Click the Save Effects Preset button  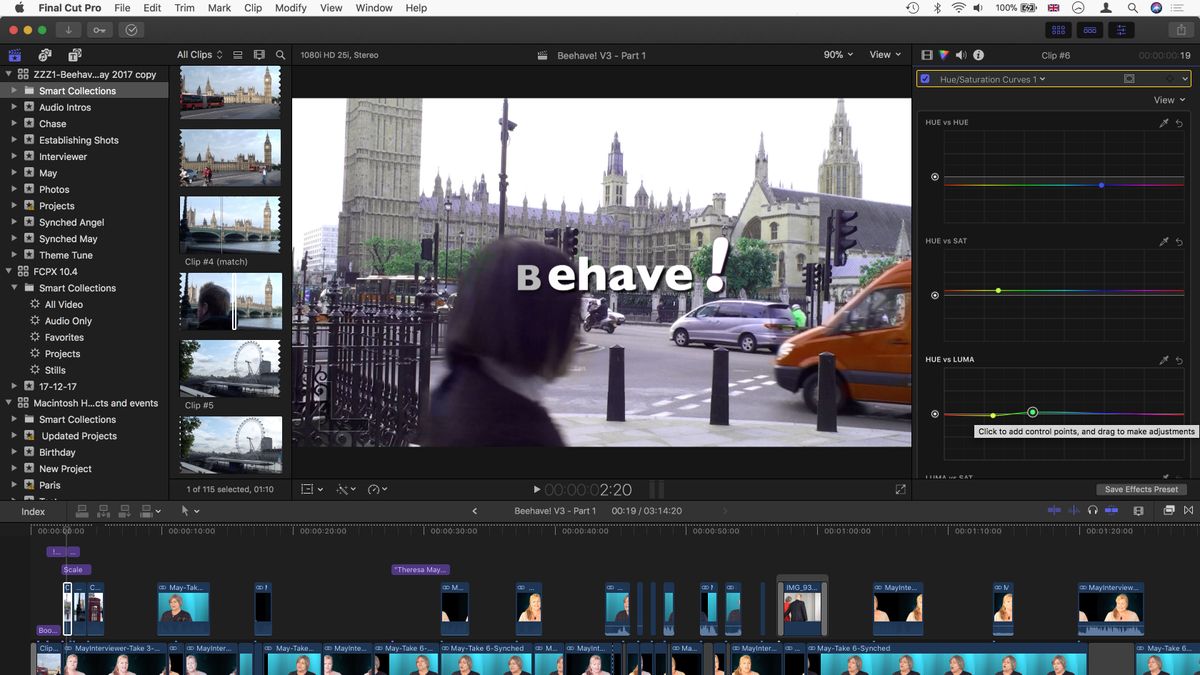(x=1141, y=489)
